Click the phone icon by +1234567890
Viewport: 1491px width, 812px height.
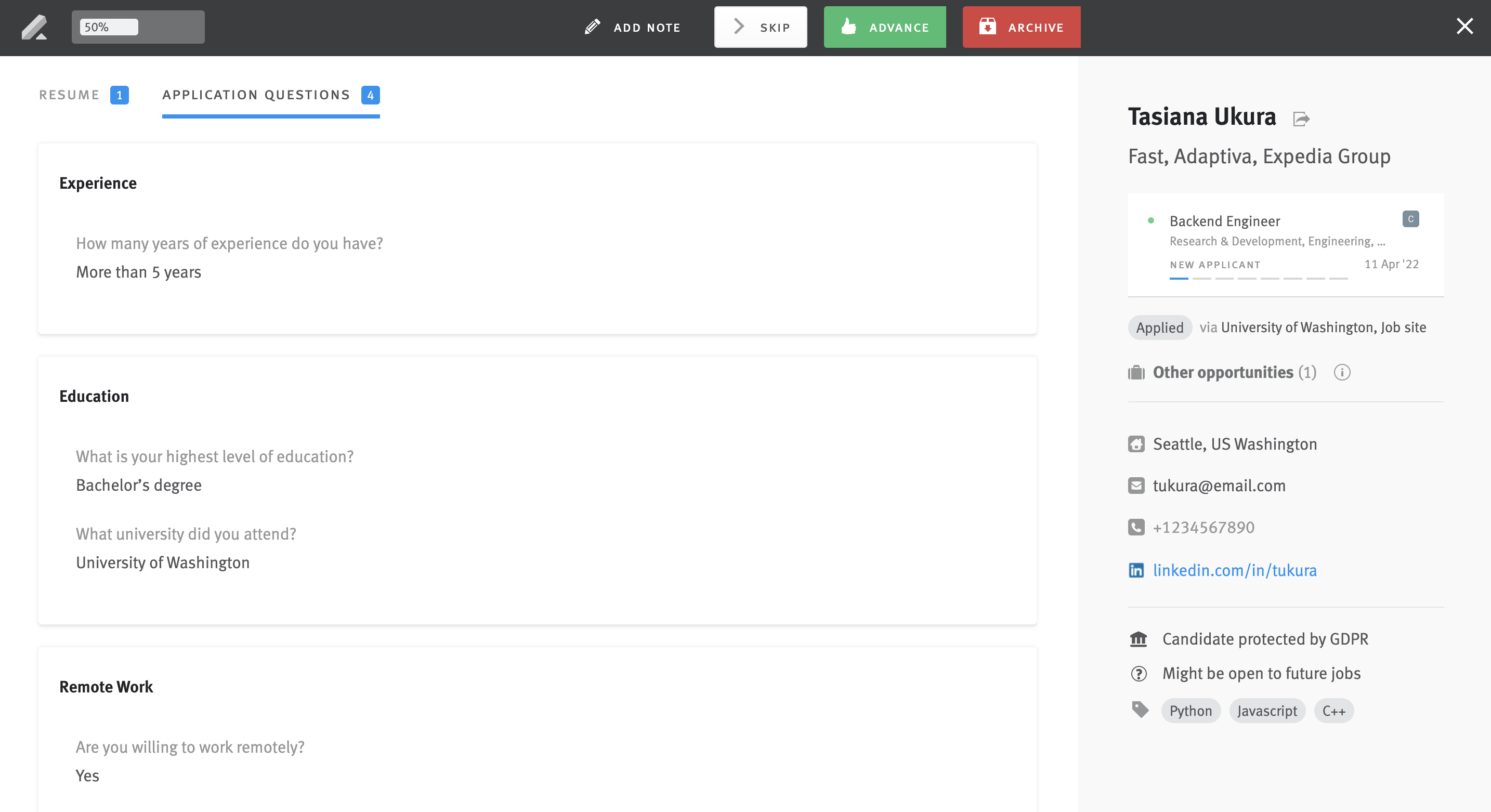click(x=1136, y=527)
